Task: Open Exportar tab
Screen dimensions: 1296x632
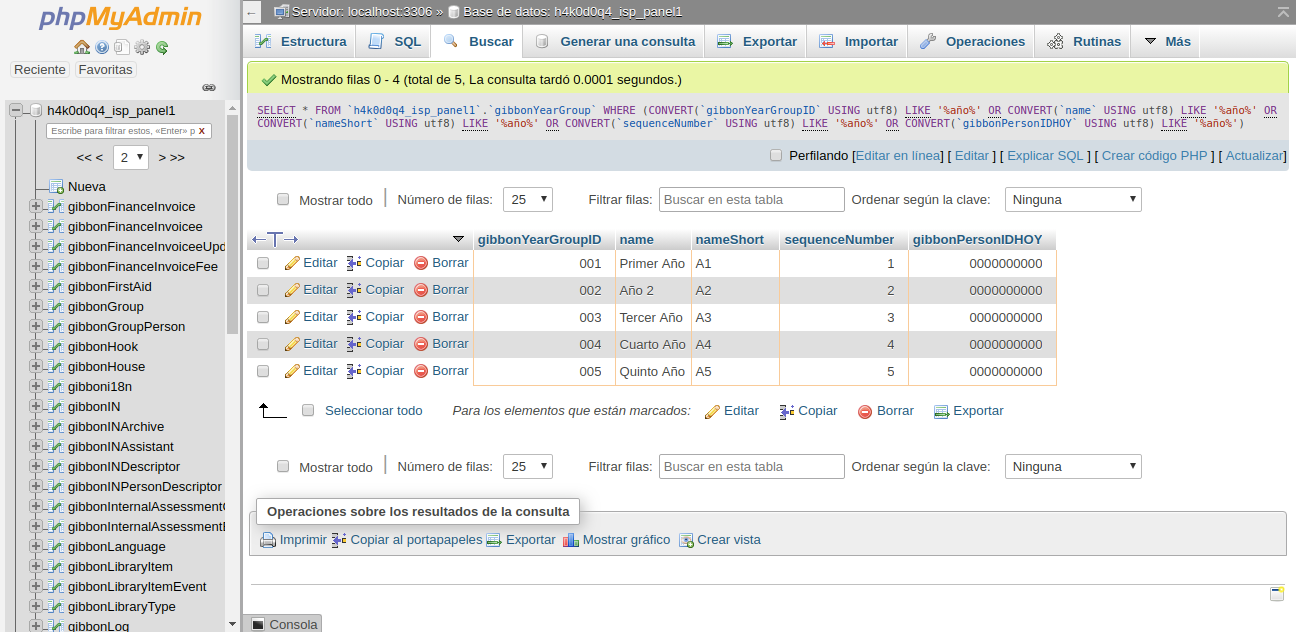Action: (756, 41)
